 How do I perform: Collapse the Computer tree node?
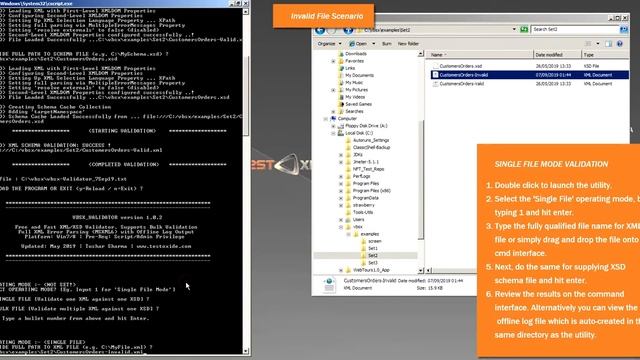pyautogui.click(x=326, y=119)
